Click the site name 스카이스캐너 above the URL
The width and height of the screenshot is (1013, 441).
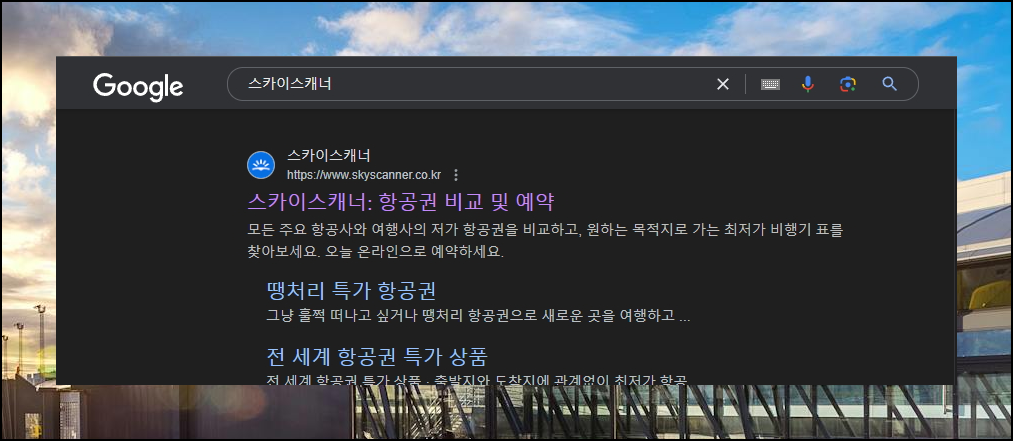328,156
